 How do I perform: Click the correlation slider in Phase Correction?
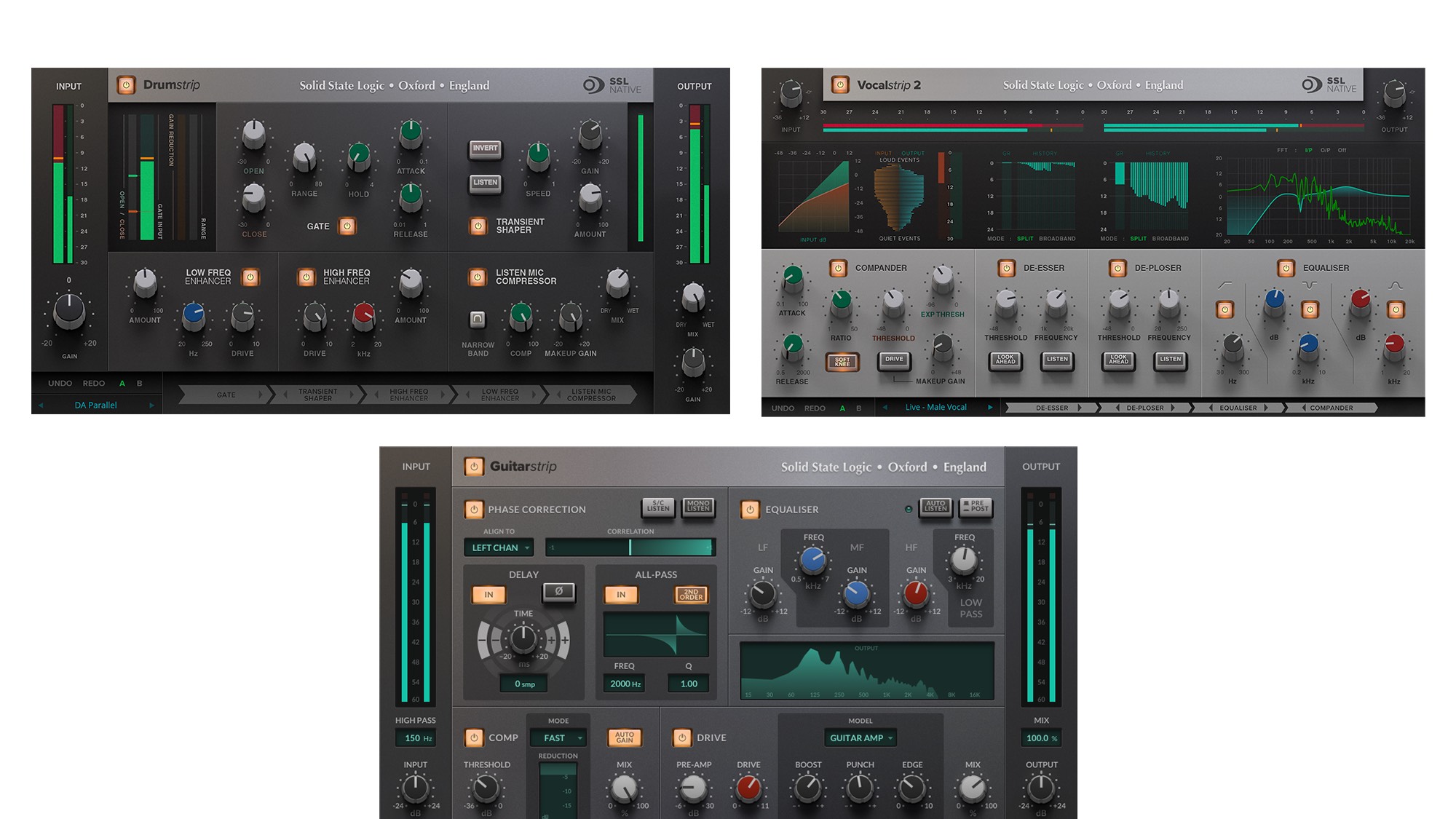click(x=630, y=547)
